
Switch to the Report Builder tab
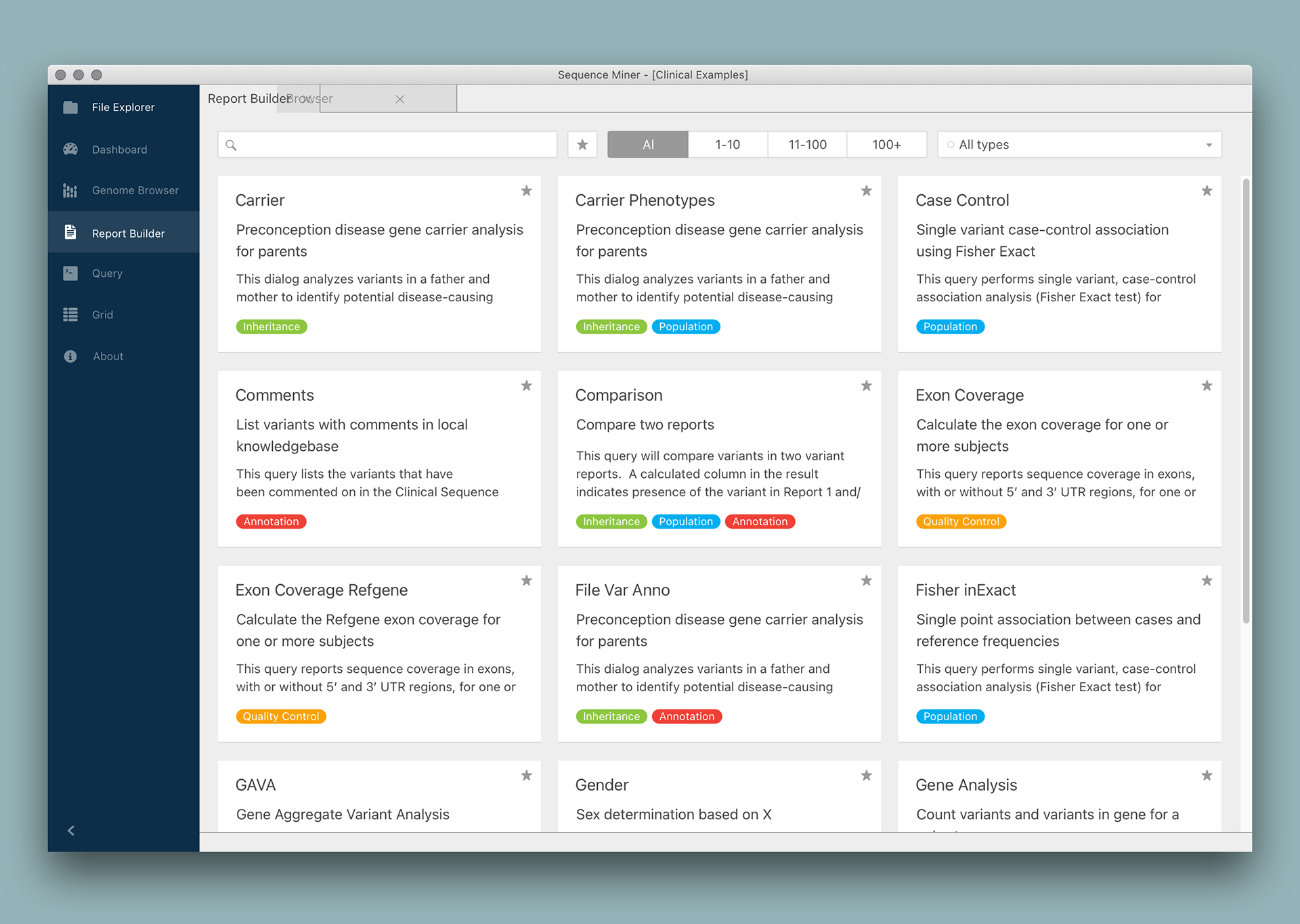pos(248,99)
